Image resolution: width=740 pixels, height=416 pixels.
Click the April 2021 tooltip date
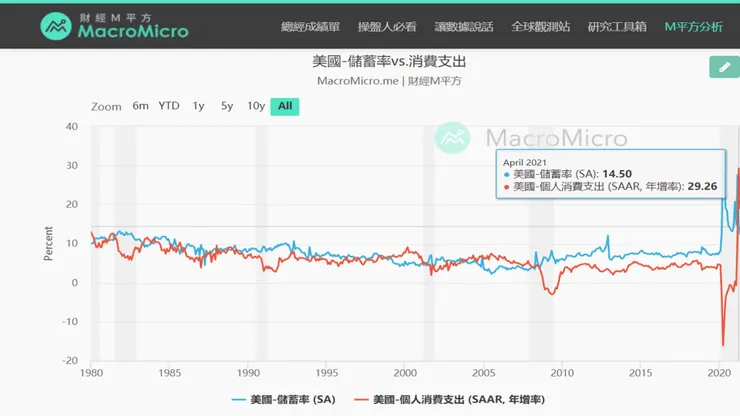coord(525,162)
